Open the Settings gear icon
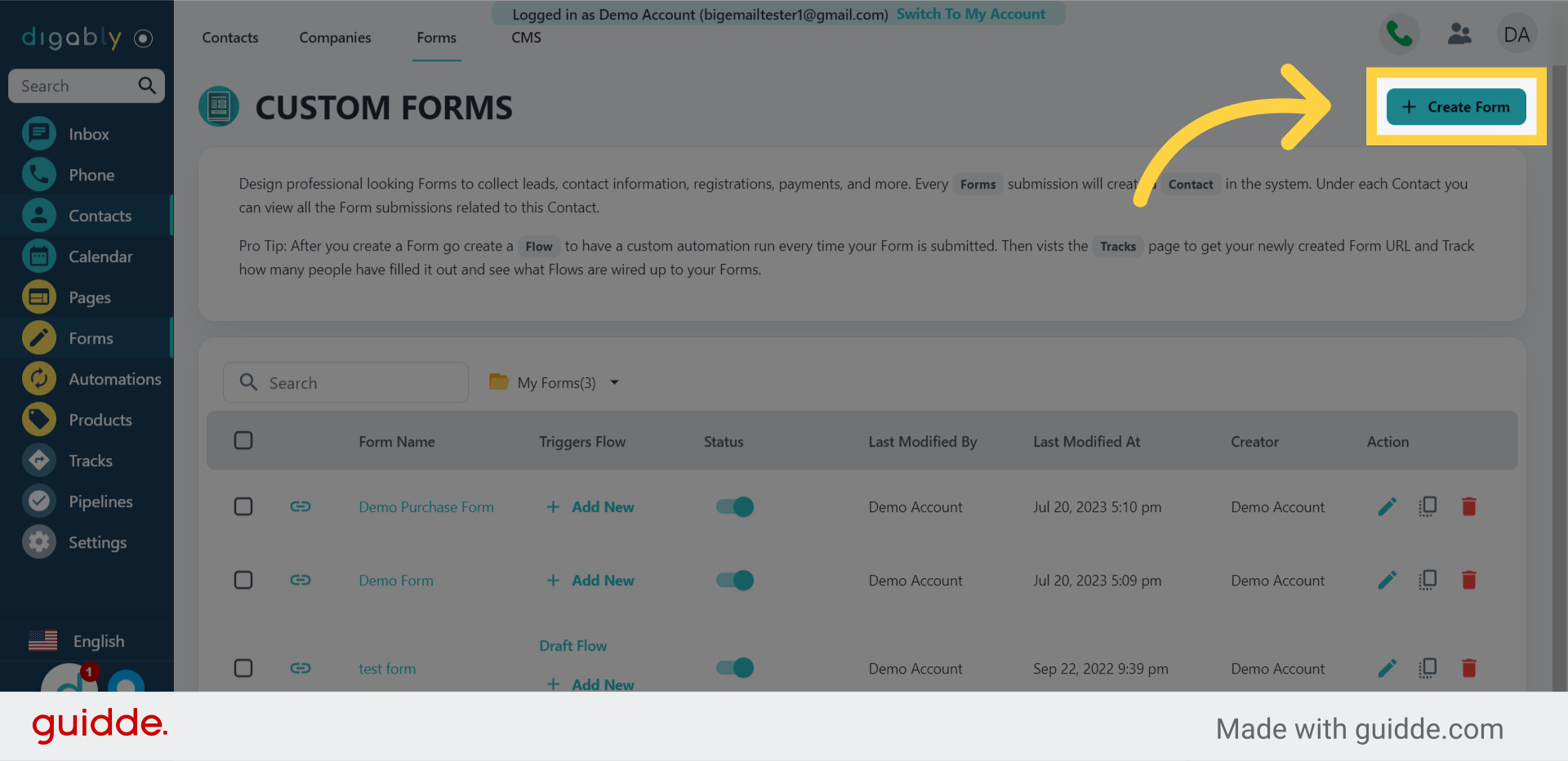This screenshot has width=1568, height=761. pos(39,542)
